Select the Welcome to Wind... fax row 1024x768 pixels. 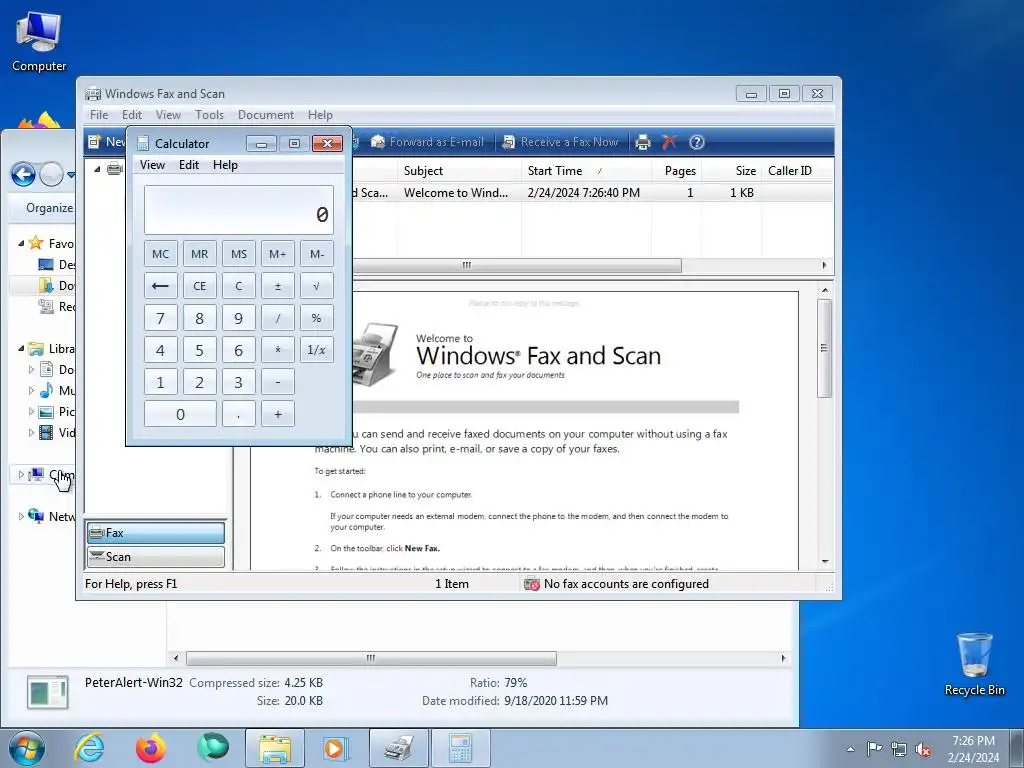click(x=593, y=193)
